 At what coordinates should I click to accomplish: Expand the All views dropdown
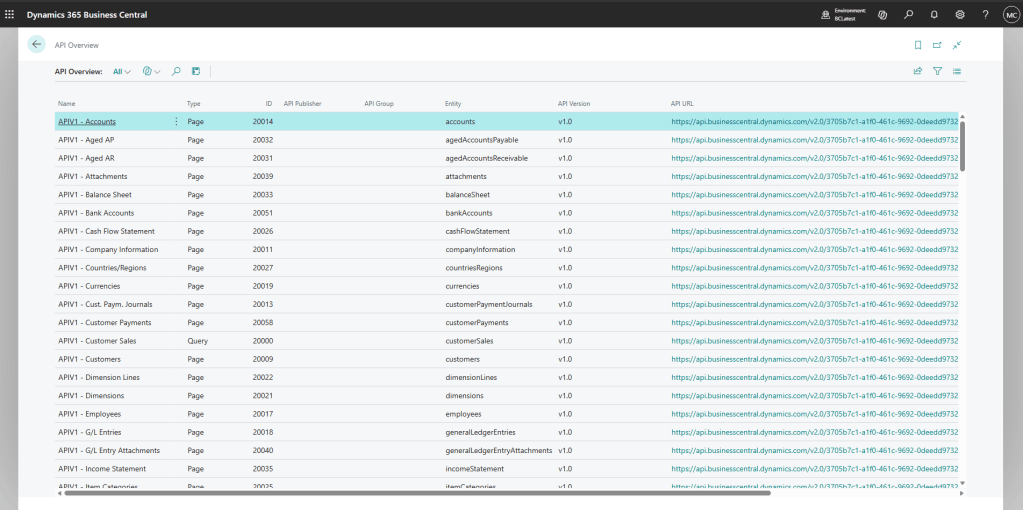[122, 72]
